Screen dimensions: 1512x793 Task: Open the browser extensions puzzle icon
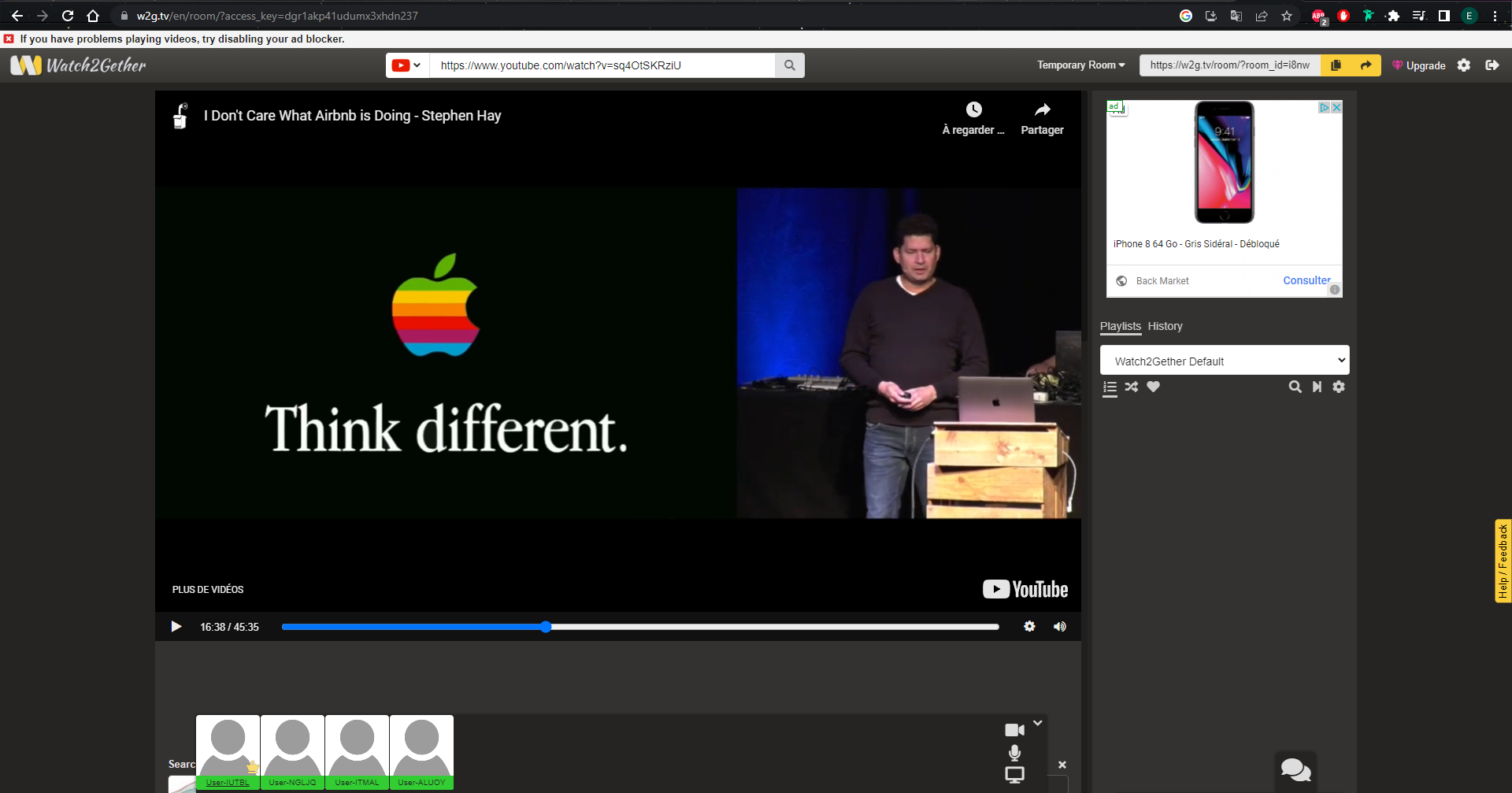(1393, 16)
